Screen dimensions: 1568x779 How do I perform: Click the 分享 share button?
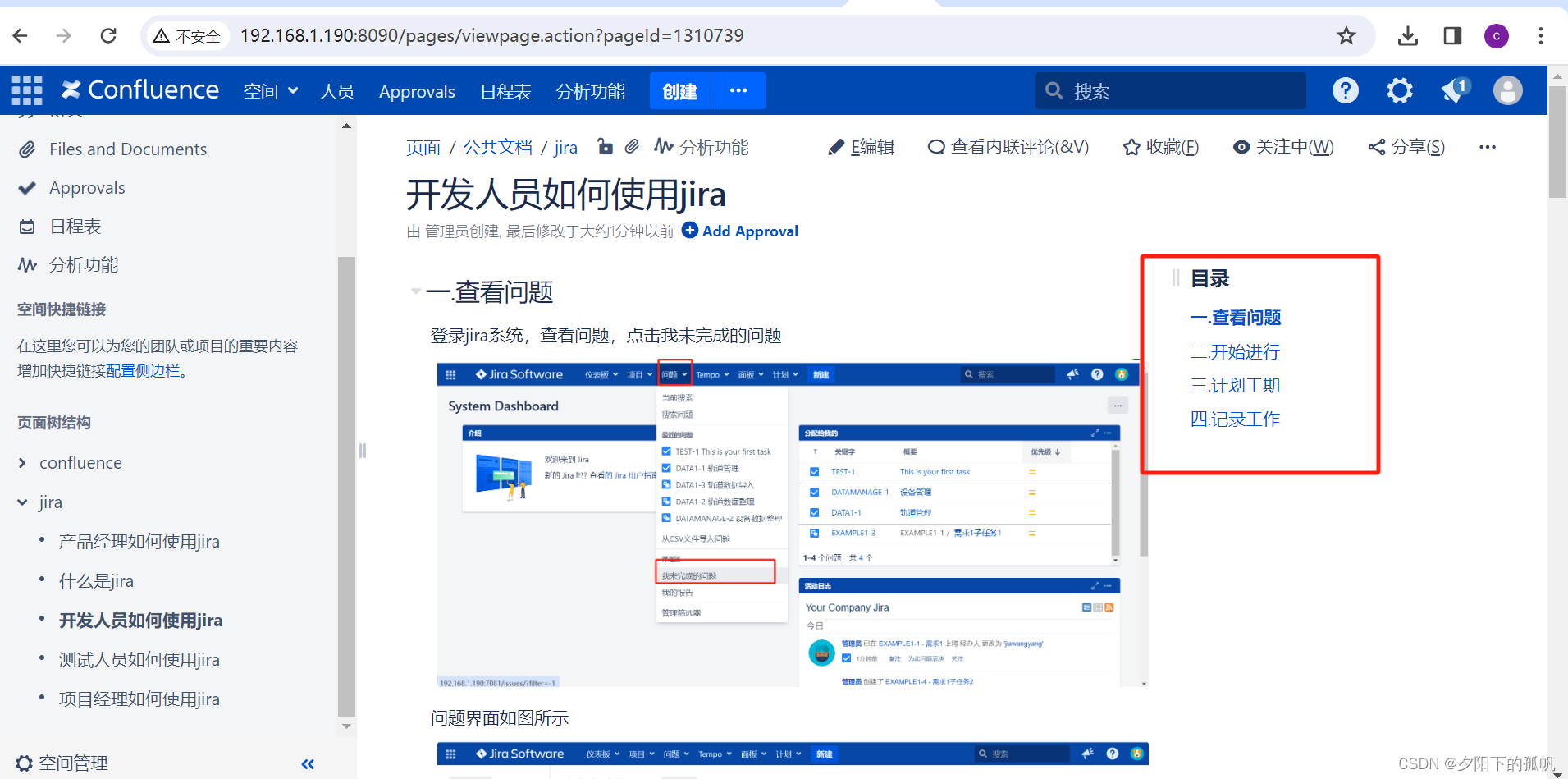[1406, 147]
